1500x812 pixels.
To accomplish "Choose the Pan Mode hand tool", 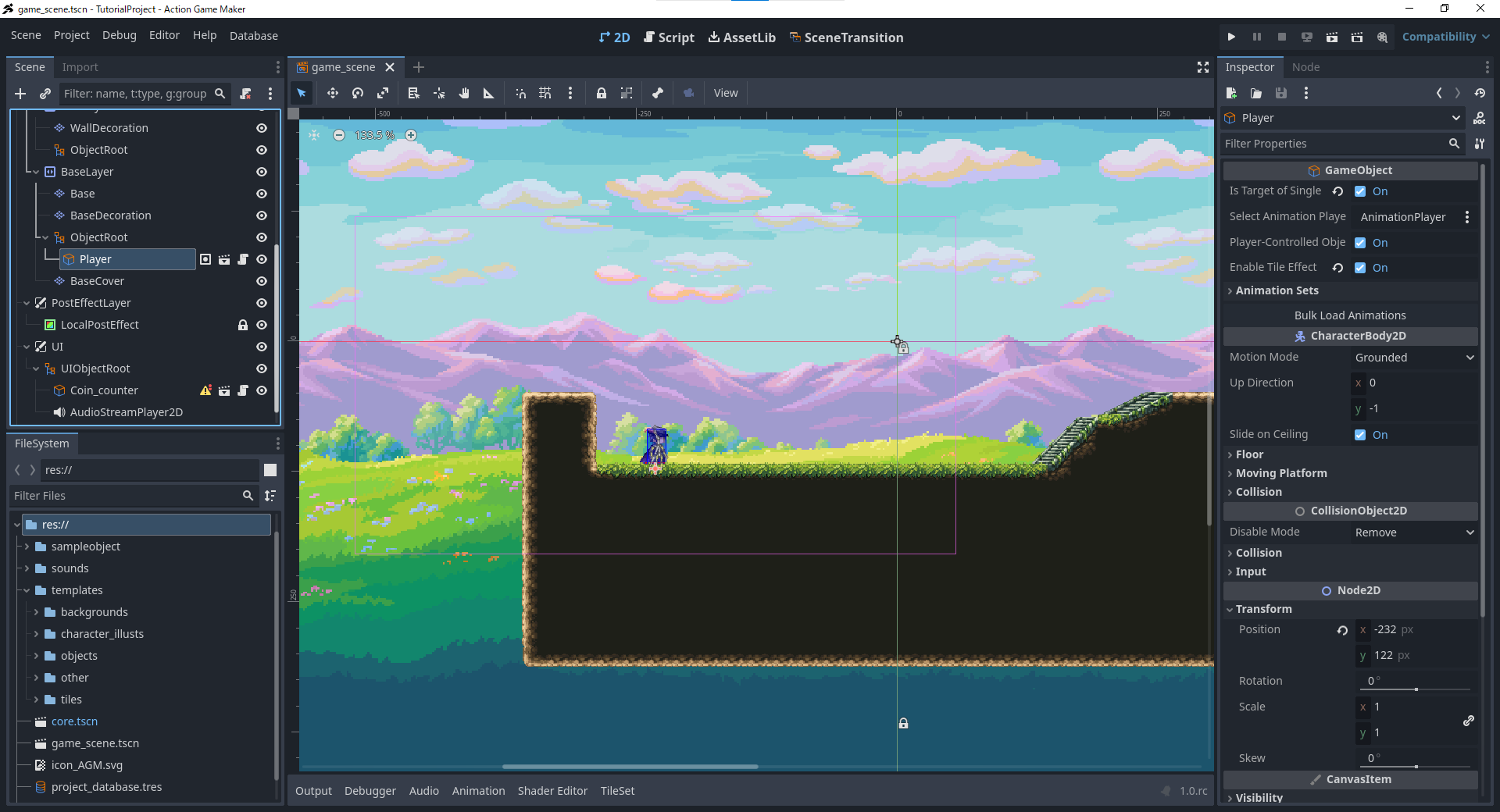I will tap(464, 93).
